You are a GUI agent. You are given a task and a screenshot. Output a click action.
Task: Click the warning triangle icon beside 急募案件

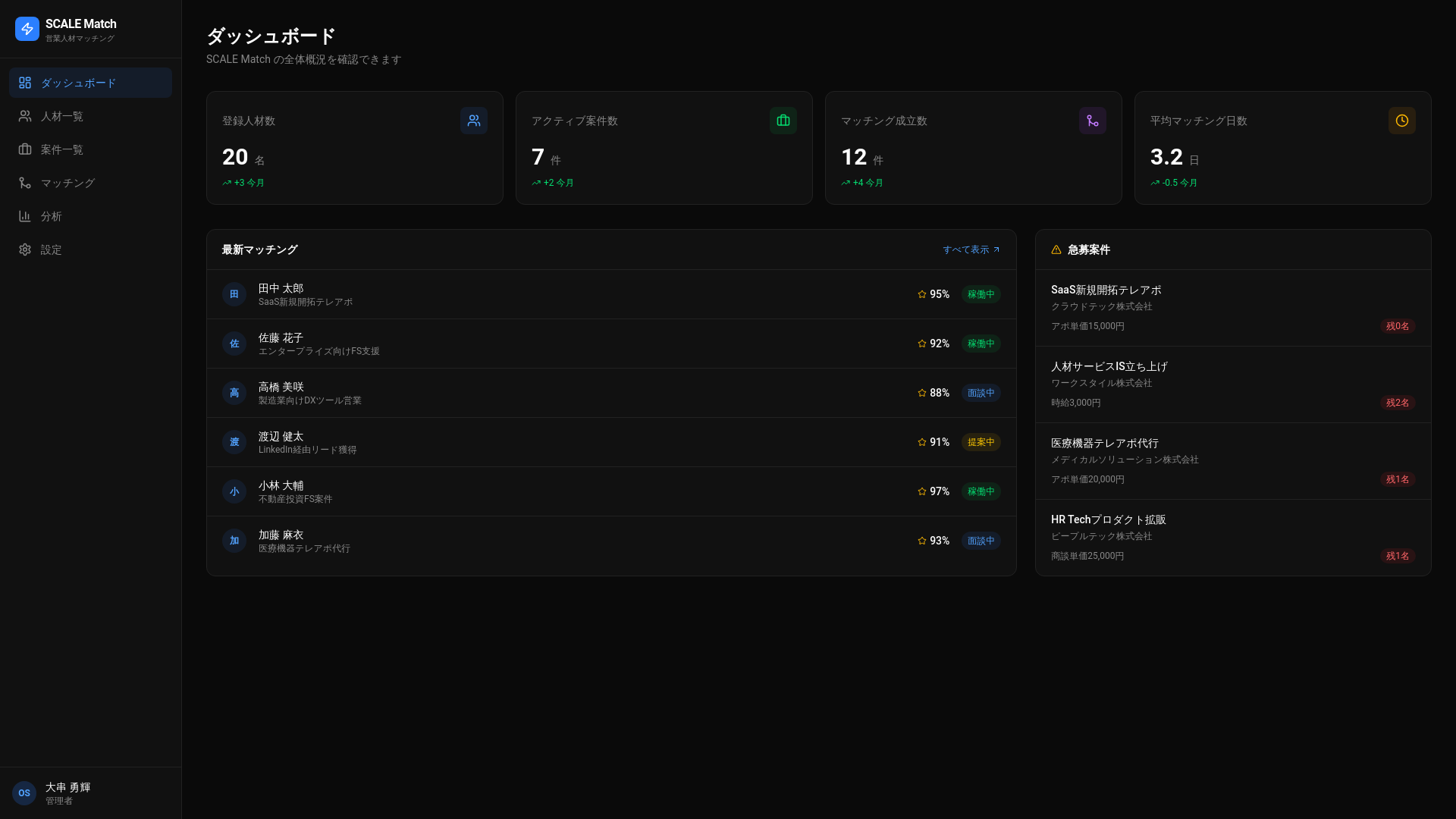click(x=1056, y=249)
